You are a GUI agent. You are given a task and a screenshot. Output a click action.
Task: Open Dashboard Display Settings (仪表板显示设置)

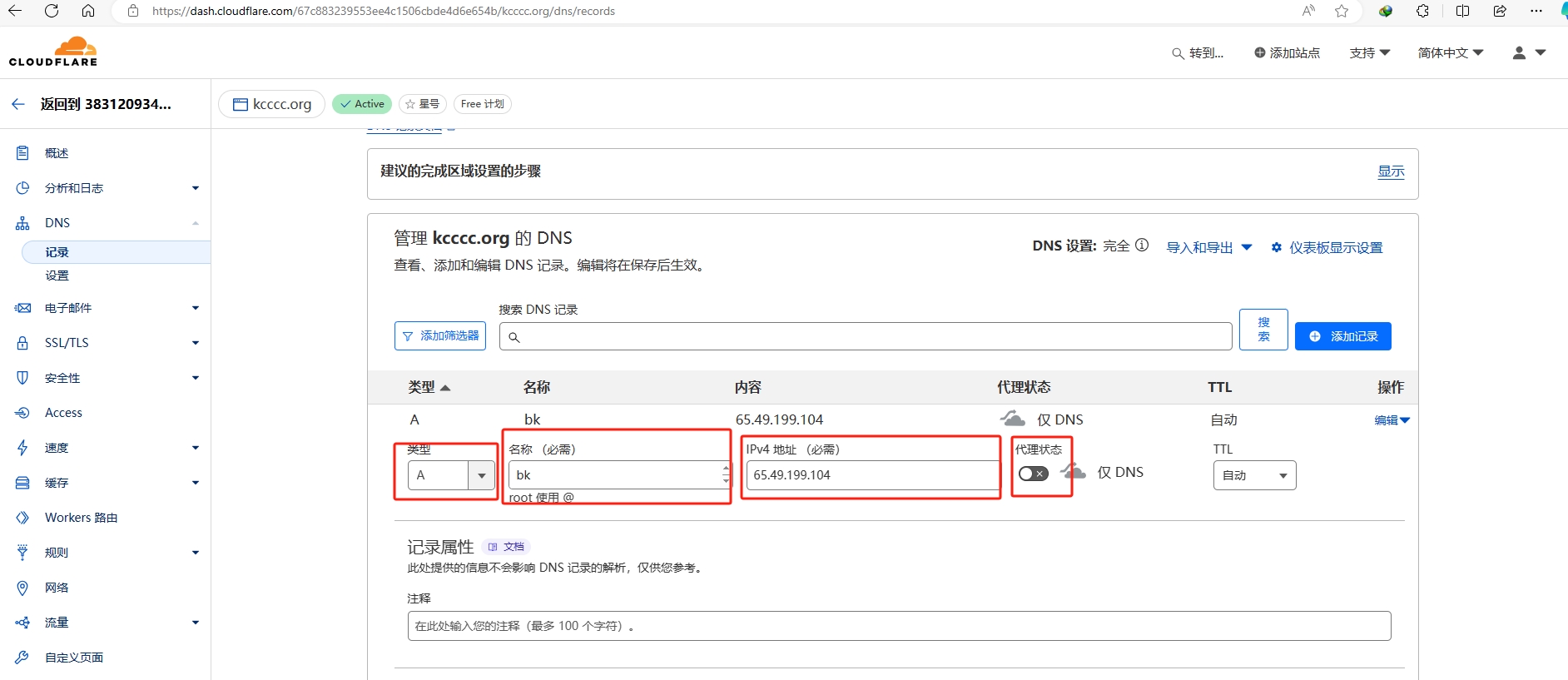click(1327, 247)
